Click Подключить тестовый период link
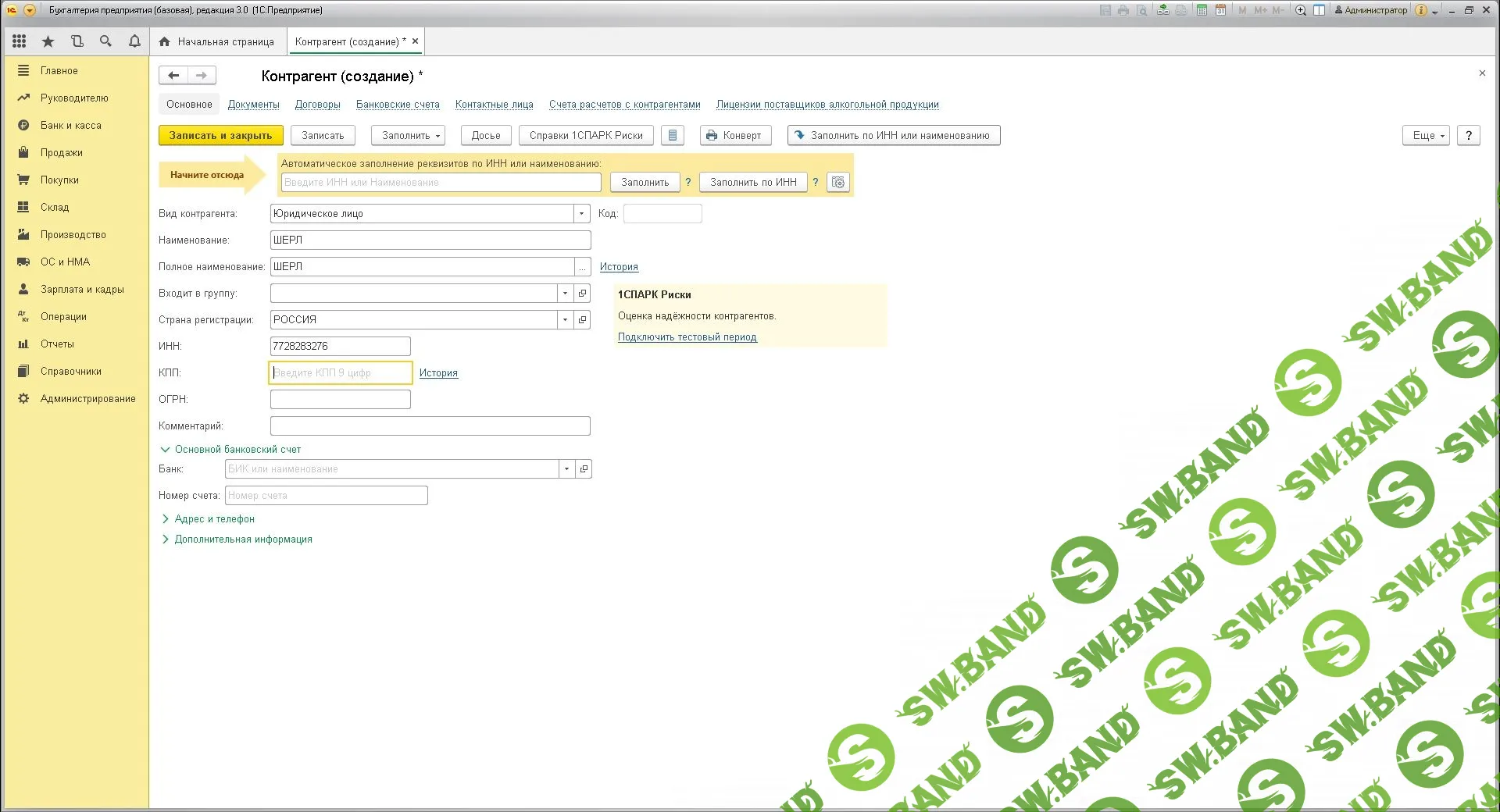The height and width of the screenshot is (812, 1500). pyautogui.click(x=687, y=337)
